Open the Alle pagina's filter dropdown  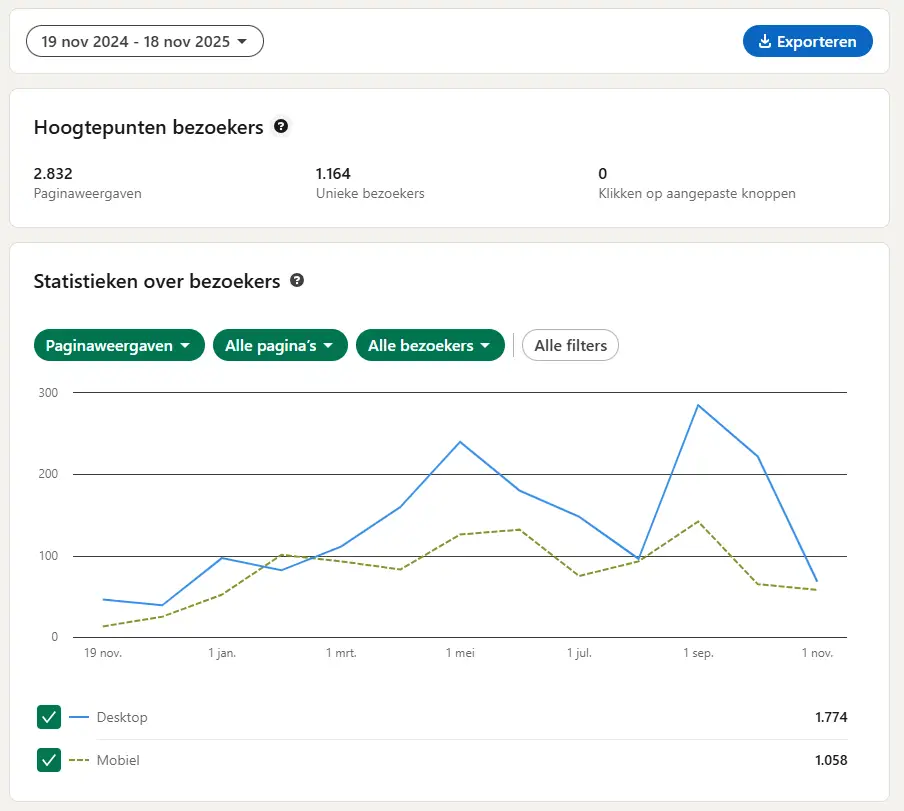[x=280, y=345]
